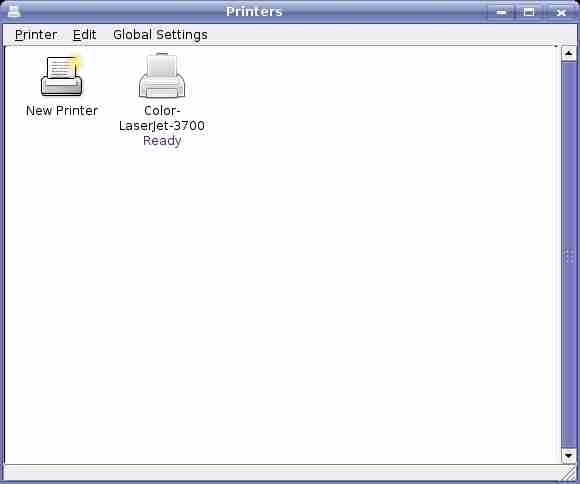Click the Printers window menu icon in title bar

[14, 11]
